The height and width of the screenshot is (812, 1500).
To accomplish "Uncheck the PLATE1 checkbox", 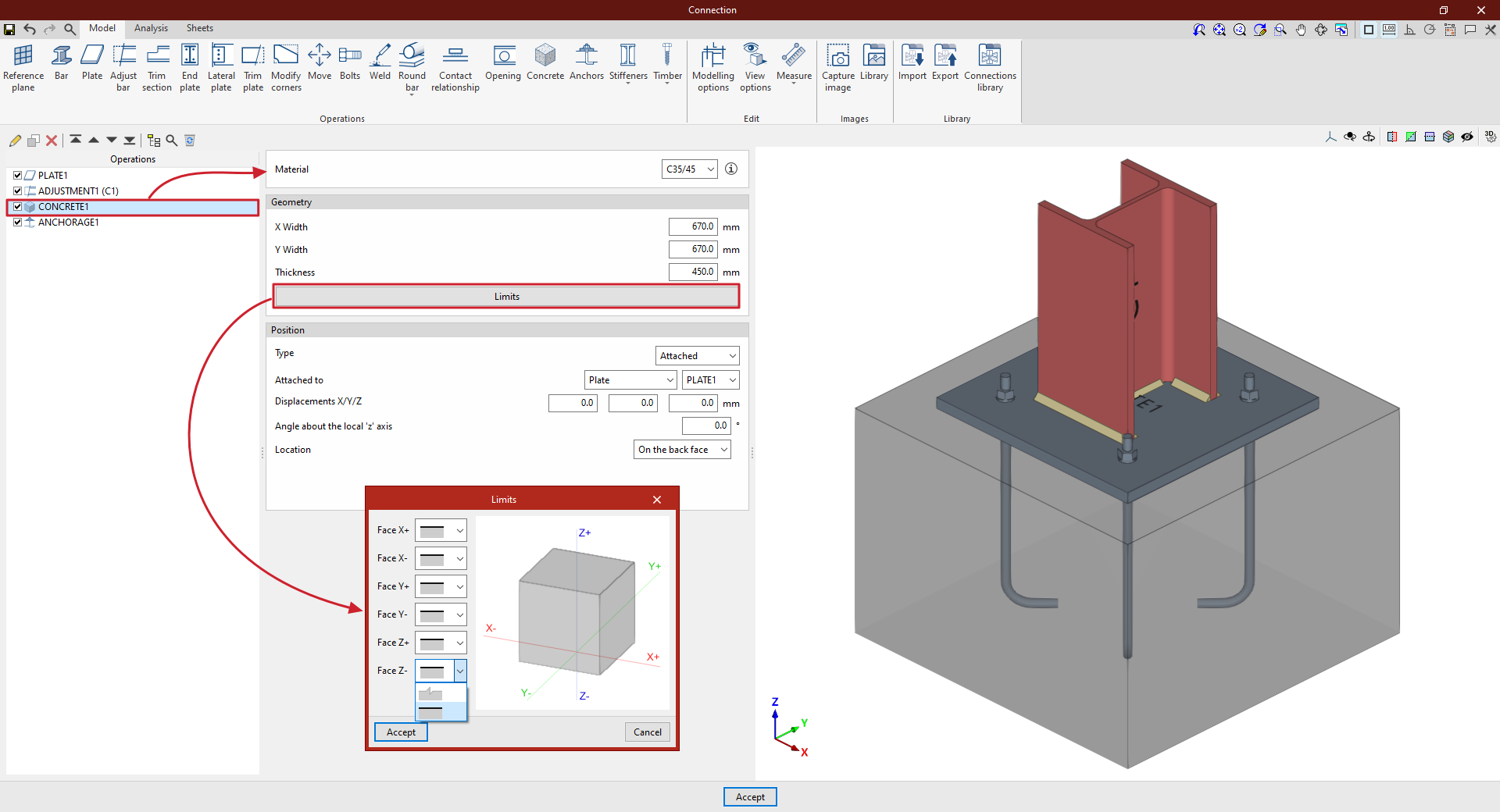I will (x=17, y=176).
